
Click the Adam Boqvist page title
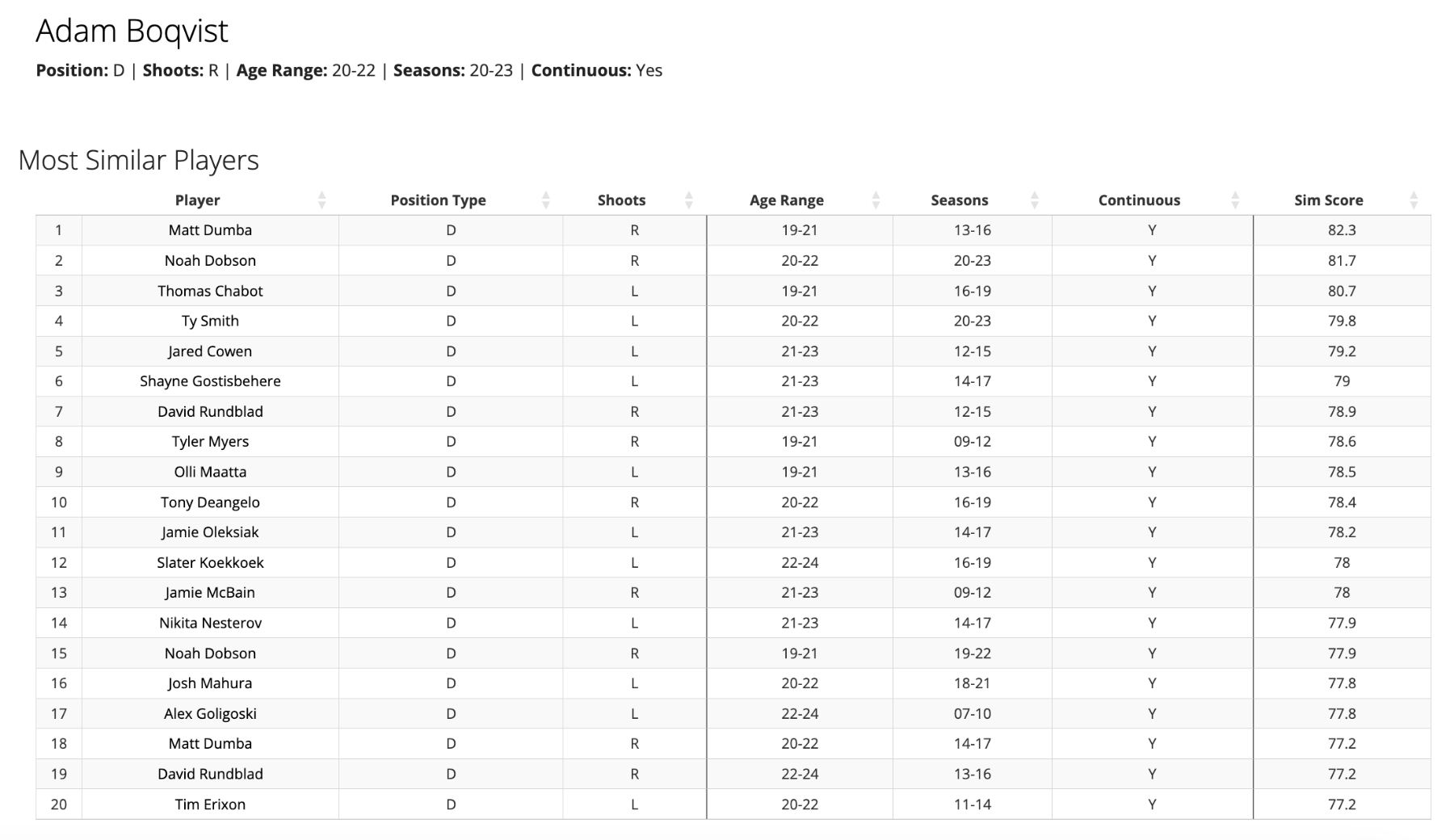pos(132,31)
